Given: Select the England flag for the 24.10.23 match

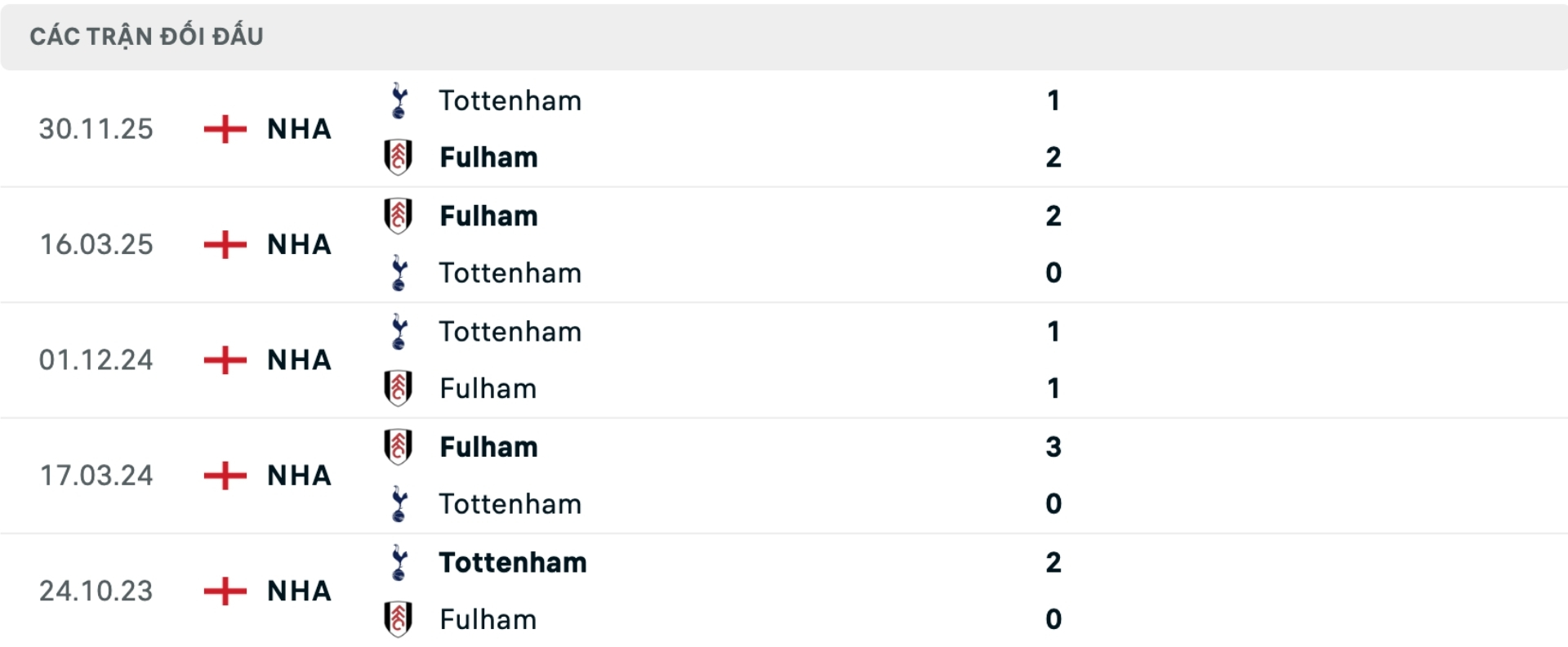Looking at the screenshot, I should (225, 591).
